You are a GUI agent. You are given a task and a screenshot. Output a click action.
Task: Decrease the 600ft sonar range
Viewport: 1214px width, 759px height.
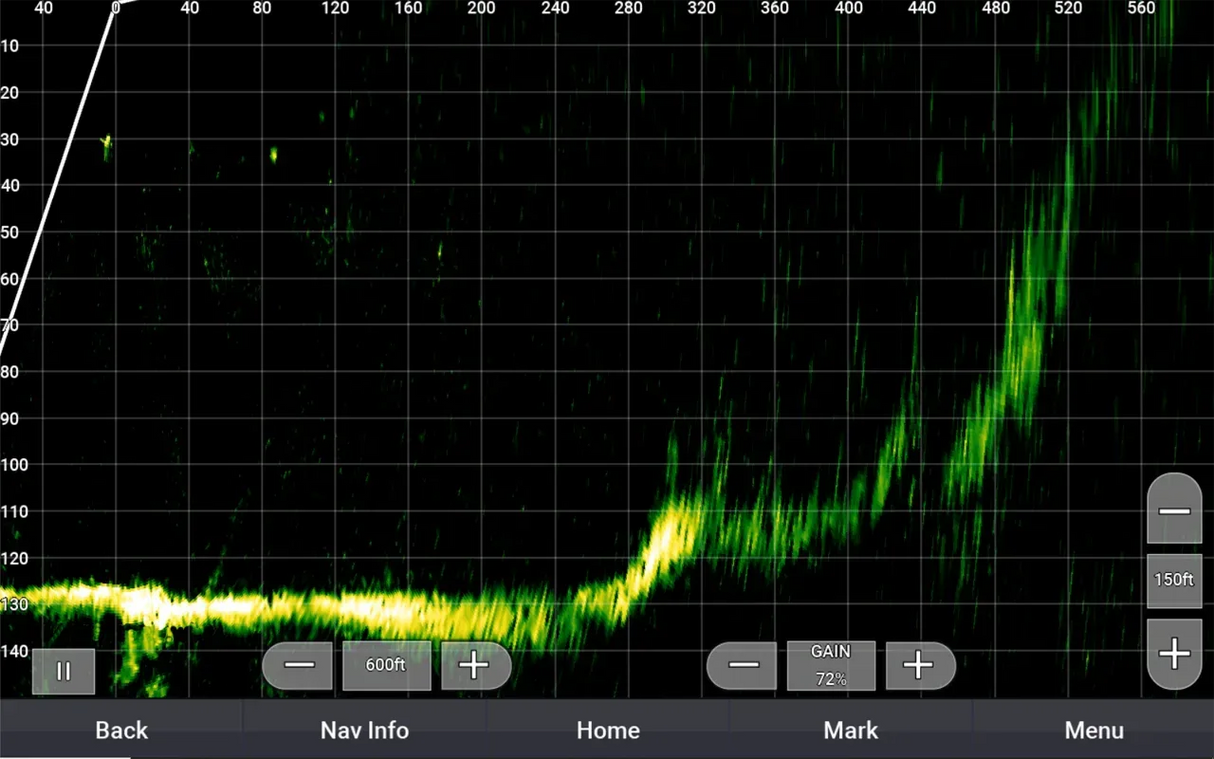(x=297, y=665)
